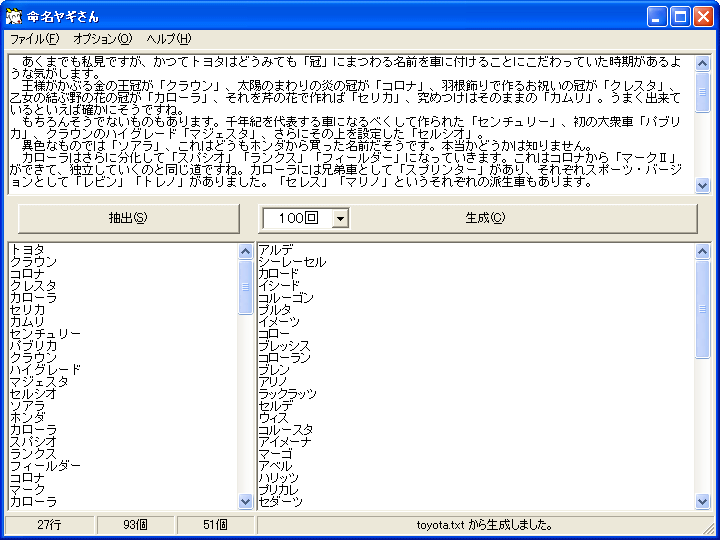Screen dimensions: 720x540
Task: Select ハイグレード in the extracted list
Action: (x=45, y=370)
